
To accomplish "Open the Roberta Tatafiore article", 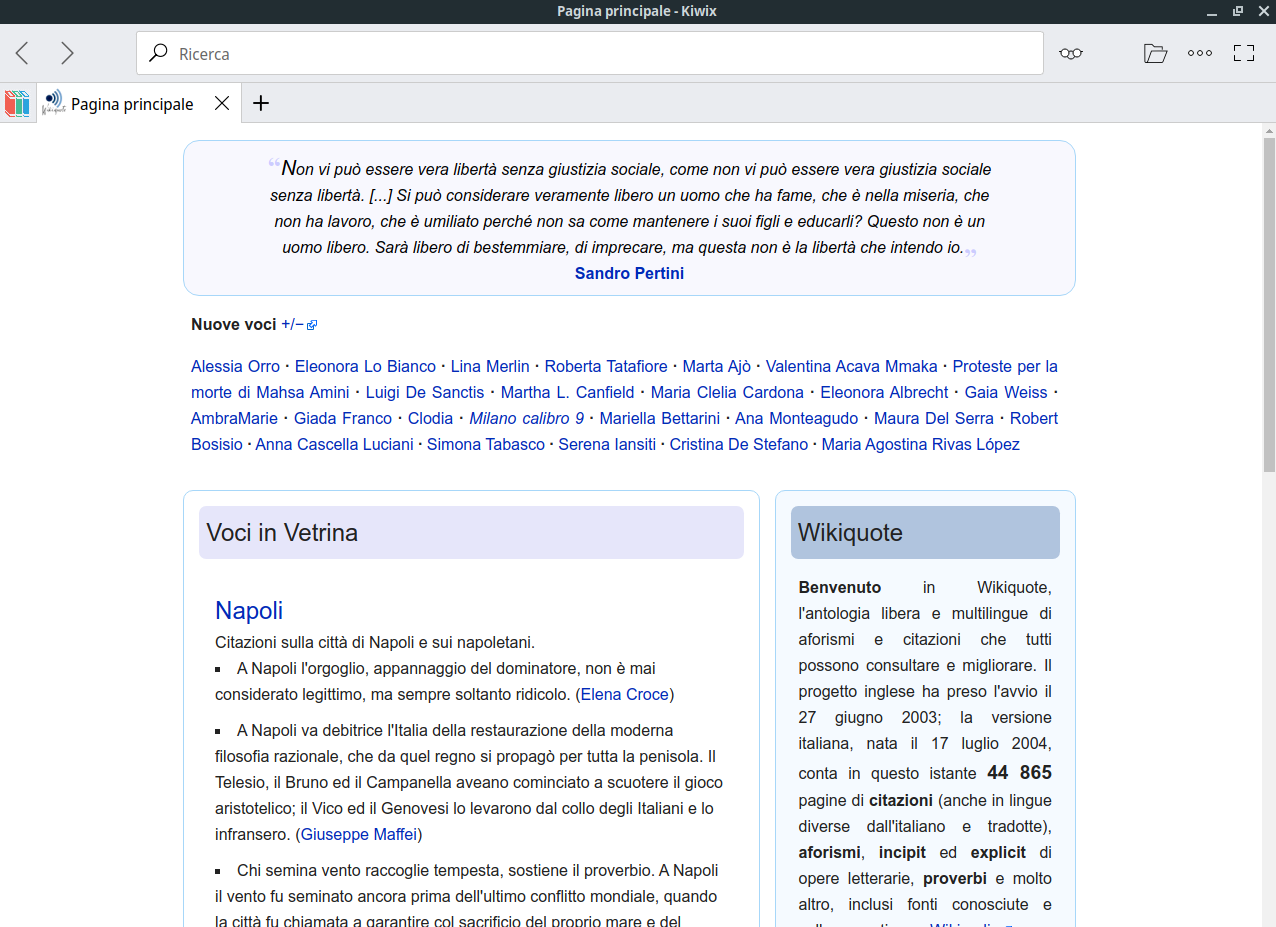I will [606, 366].
